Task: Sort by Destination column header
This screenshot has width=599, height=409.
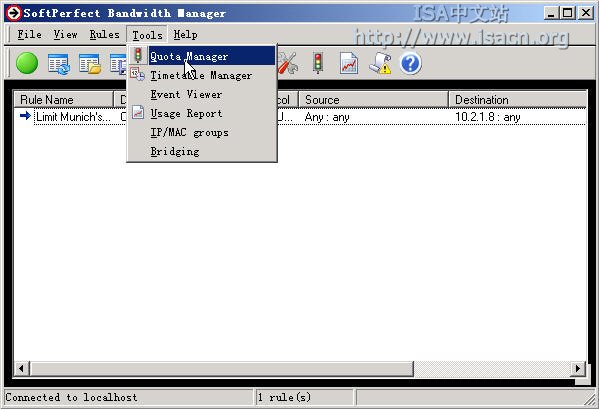Action: coord(518,100)
